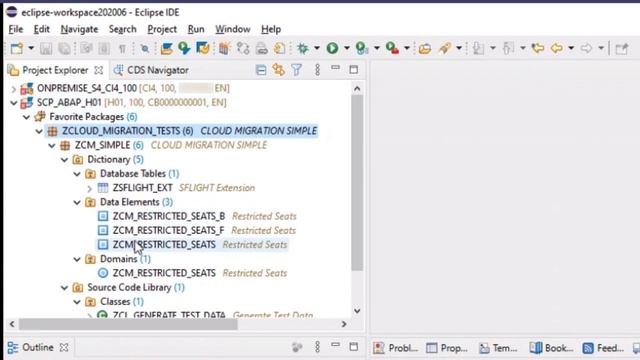This screenshot has height=360, width=640.
Task: Toggle Link with Editor in Project Explorer
Action: 279,70
